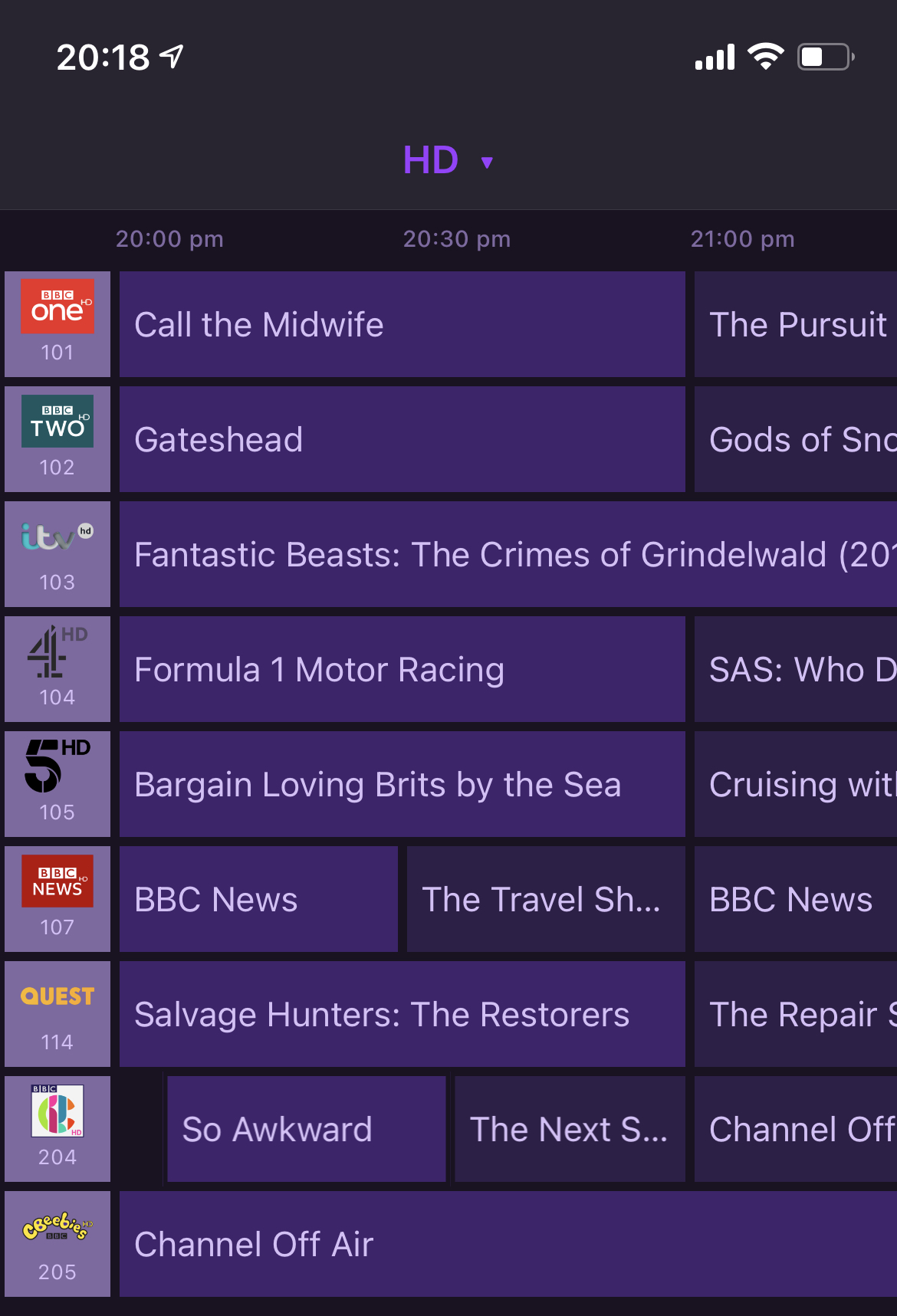The height and width of the screenshot is (1316, 897).
Task: Tap the CBeebies HD channel logo
Action: 58,1226
